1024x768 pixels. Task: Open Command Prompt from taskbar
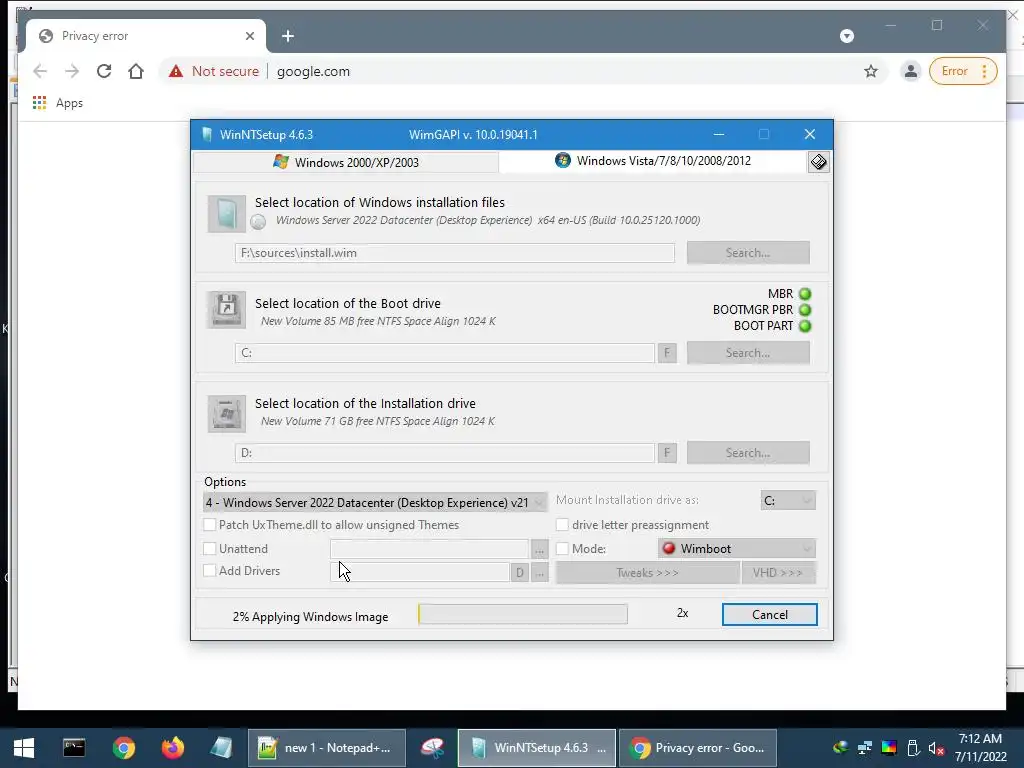pos(74,748)
